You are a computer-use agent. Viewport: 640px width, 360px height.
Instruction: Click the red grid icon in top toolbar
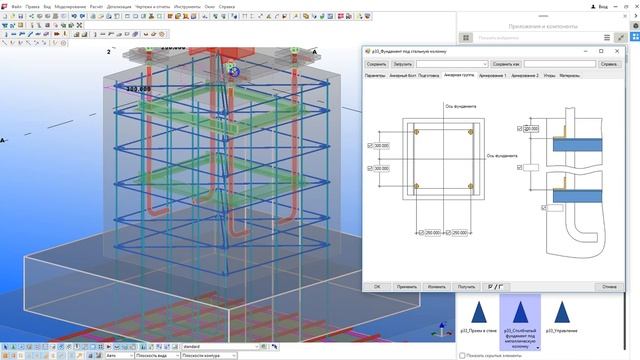[x=340, y=16]
